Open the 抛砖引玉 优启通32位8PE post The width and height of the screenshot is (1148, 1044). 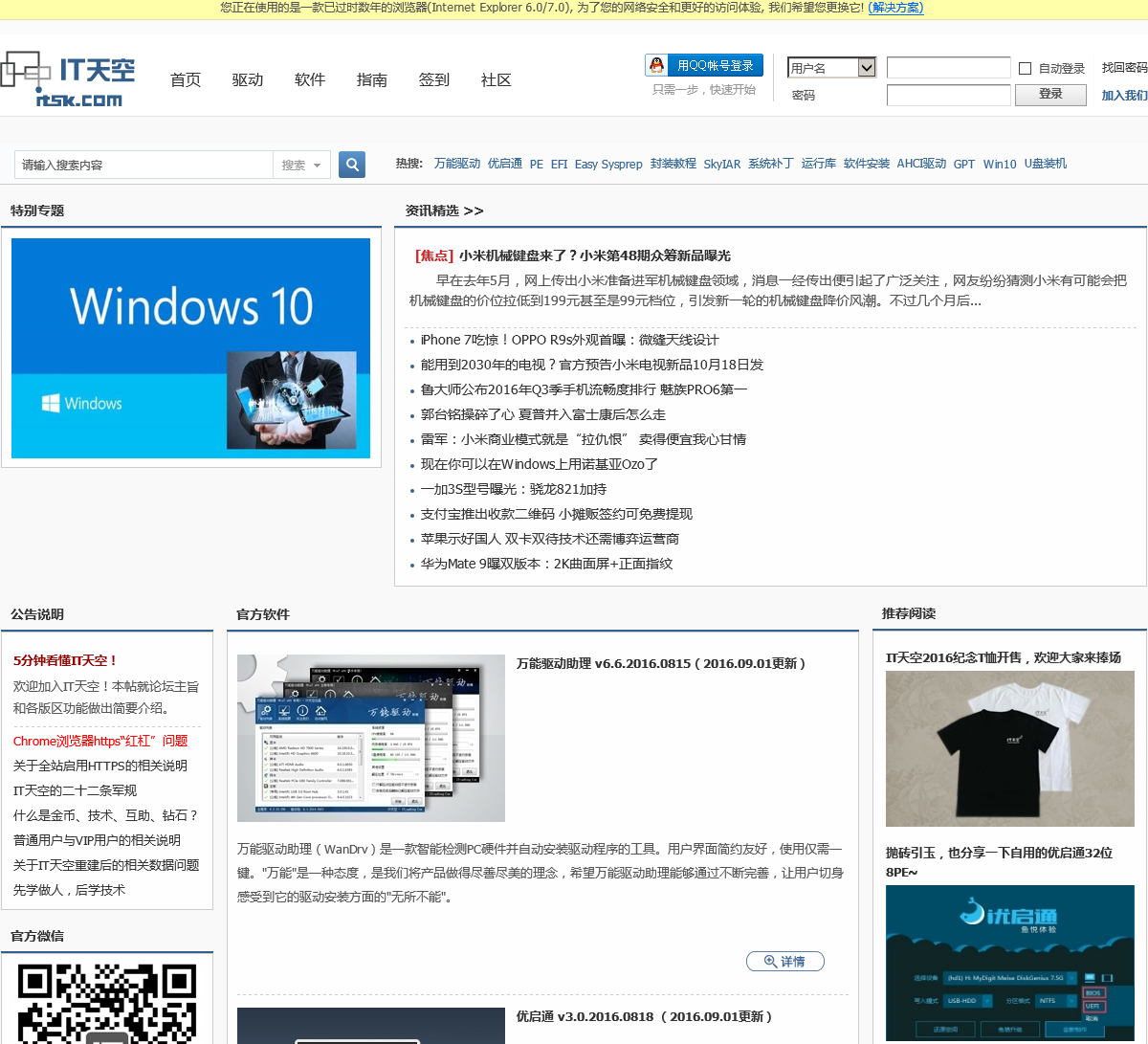1000,862
